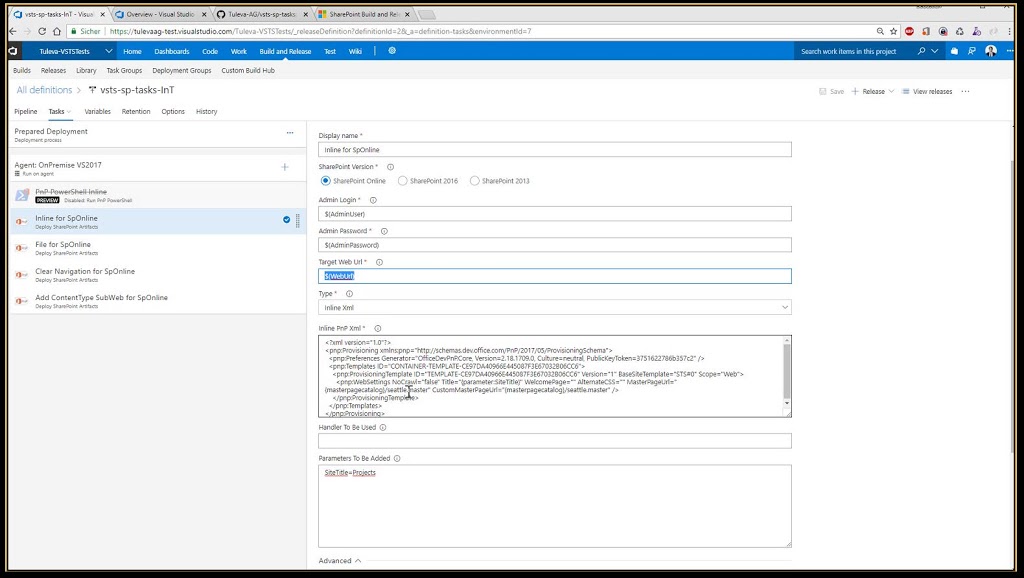This screenshot has height=578, width=1024.
Task: Click the info icon next to Type
Action: pos(349,294)
